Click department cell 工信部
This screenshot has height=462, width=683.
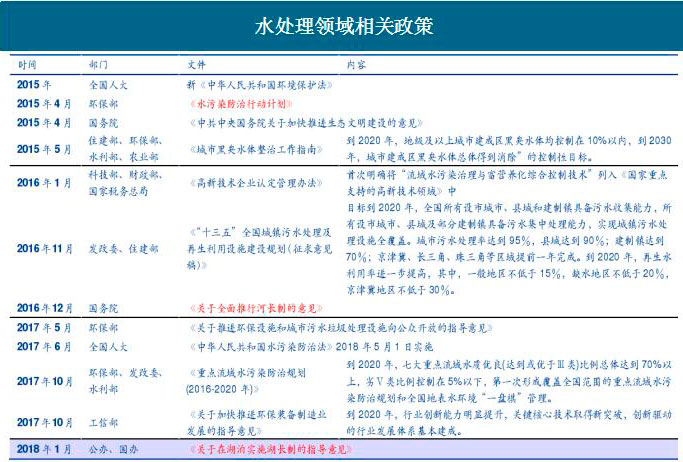coord(103,423)
